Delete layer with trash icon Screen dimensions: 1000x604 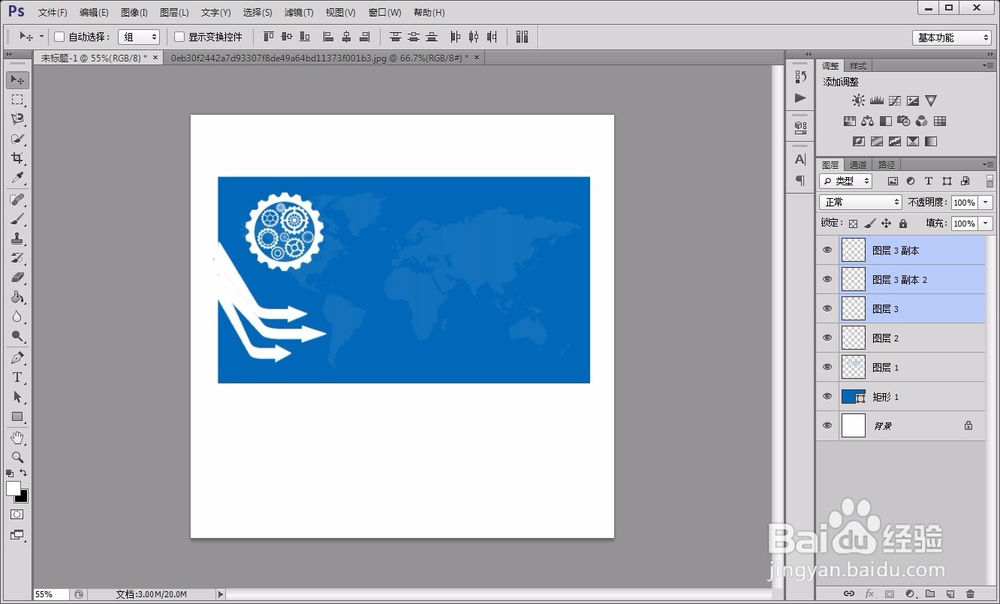pyautogui.click(x=970, y=594)
